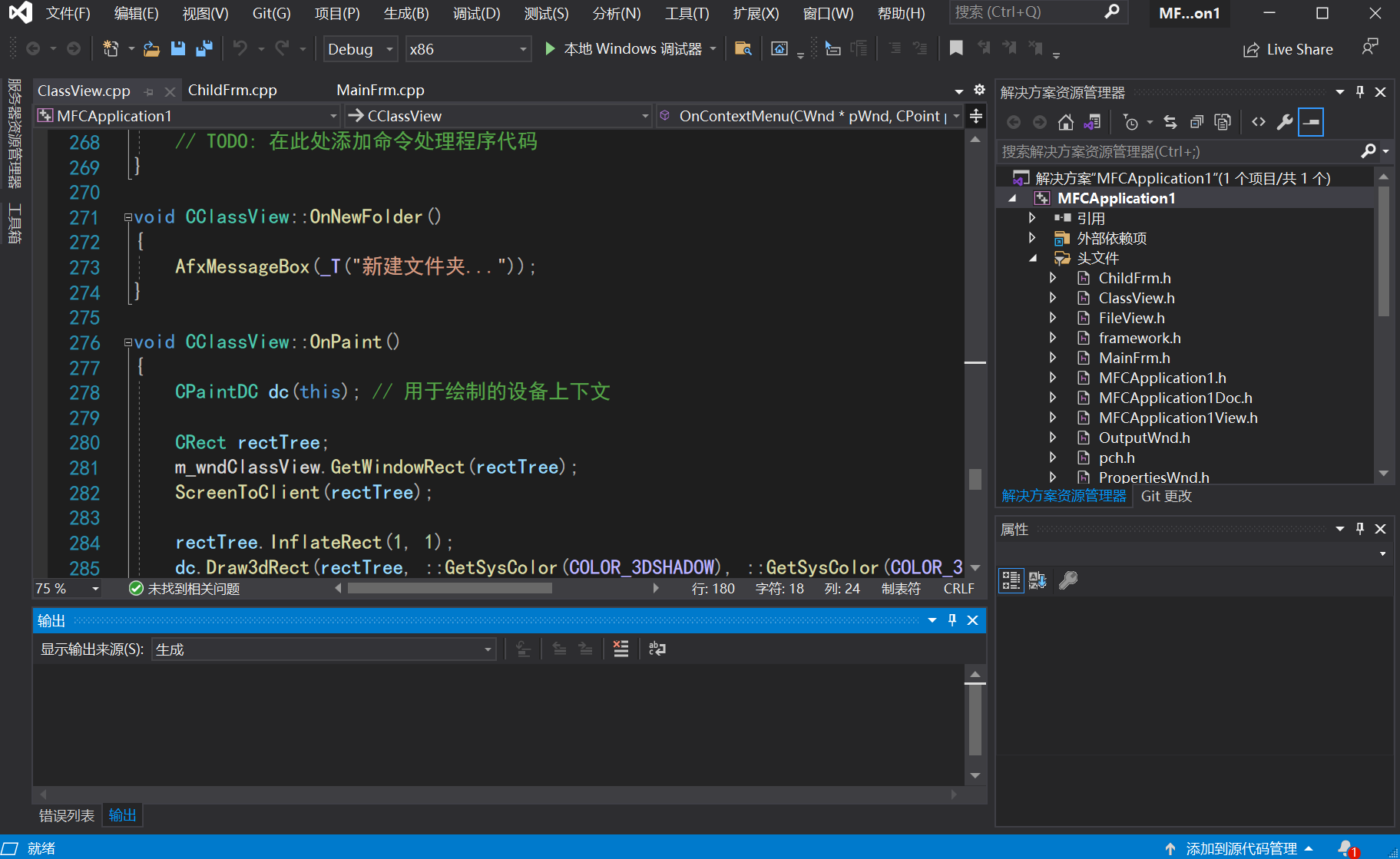Click the Save All icon
The image size is (1400, 859).
204,49
